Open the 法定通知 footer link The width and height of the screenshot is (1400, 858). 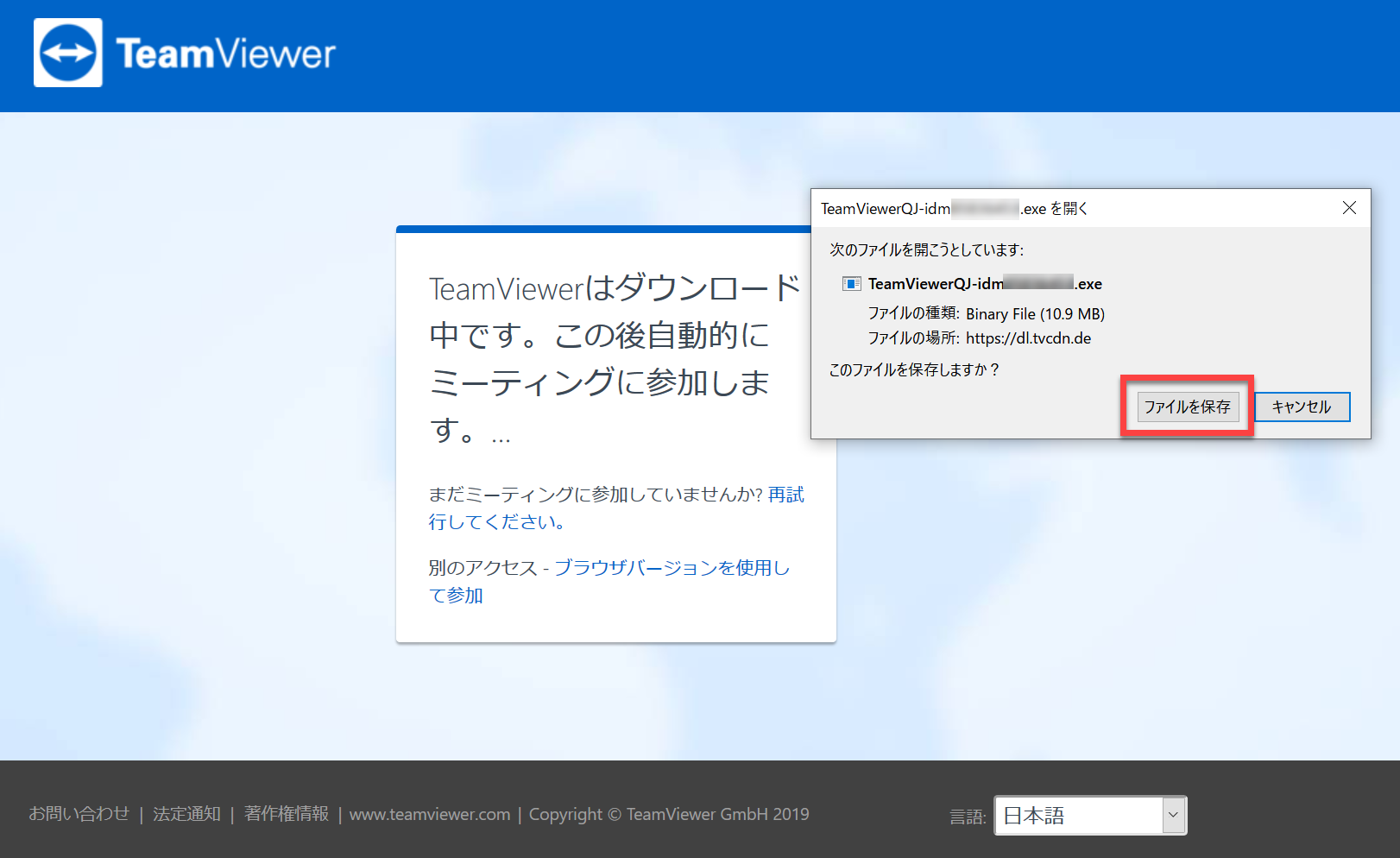point(186,814)
